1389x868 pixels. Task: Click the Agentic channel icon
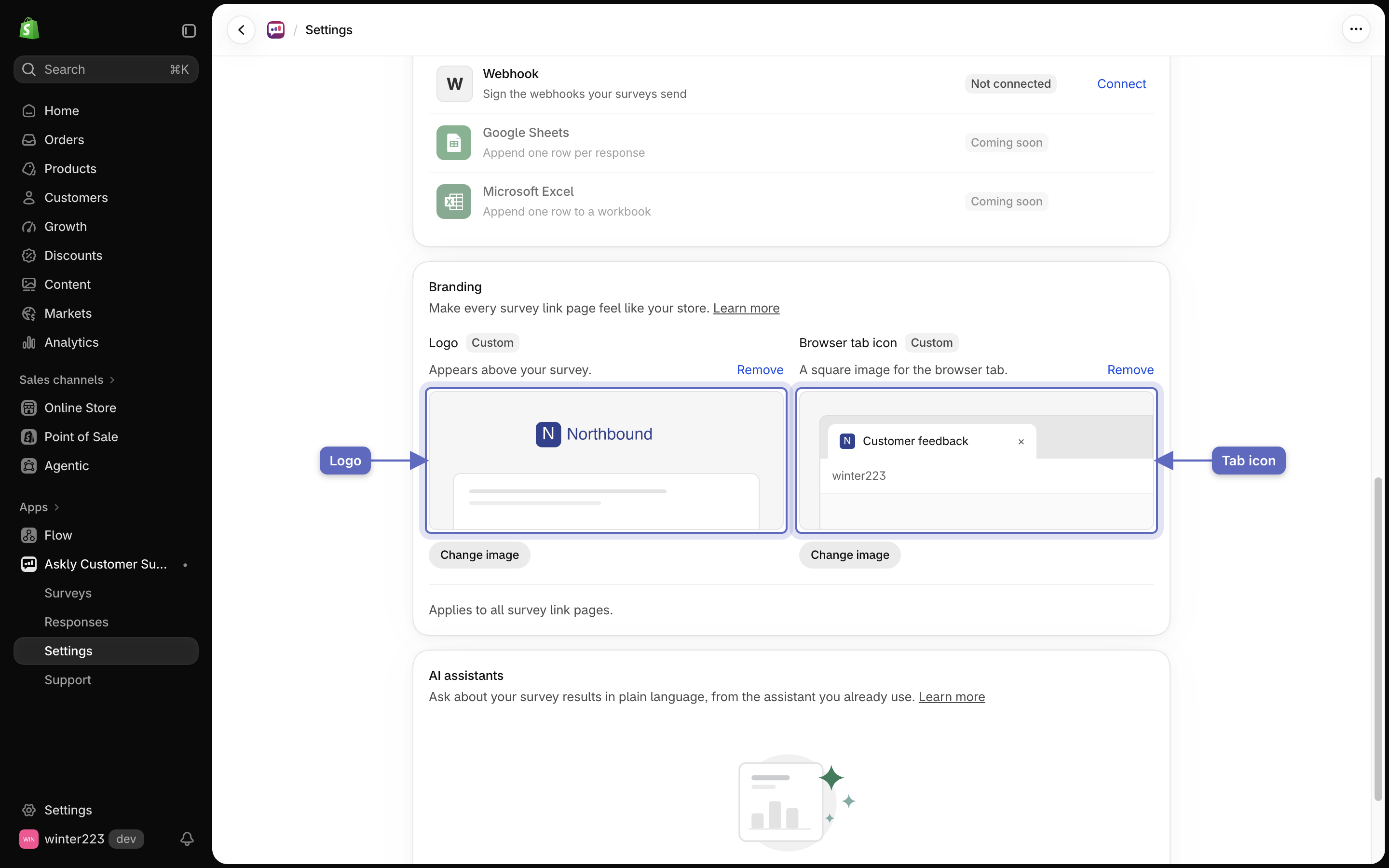pyautogui.click(x=29, y=465)
